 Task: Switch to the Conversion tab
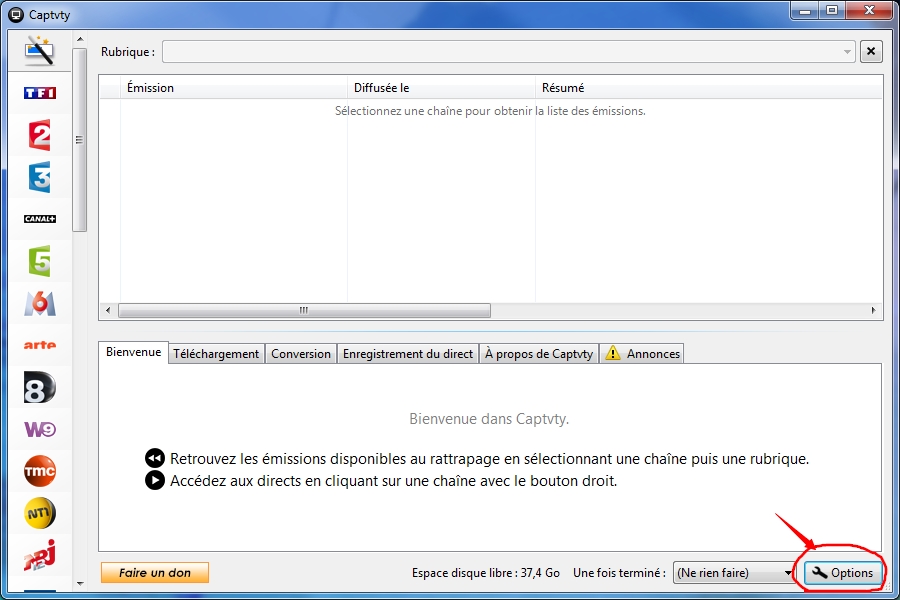301,354
